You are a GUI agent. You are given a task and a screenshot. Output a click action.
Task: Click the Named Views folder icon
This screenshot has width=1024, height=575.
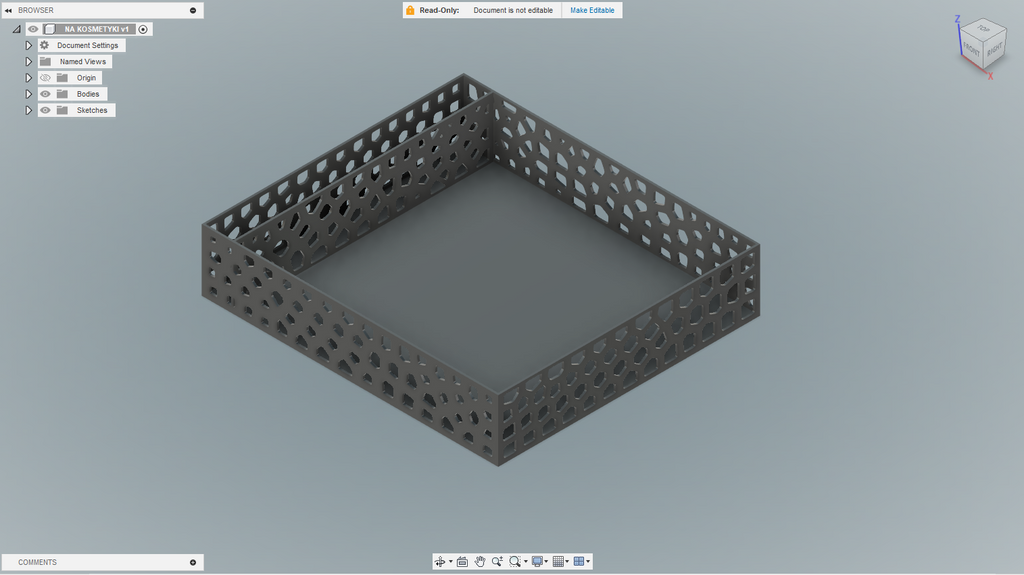[45, 61]
